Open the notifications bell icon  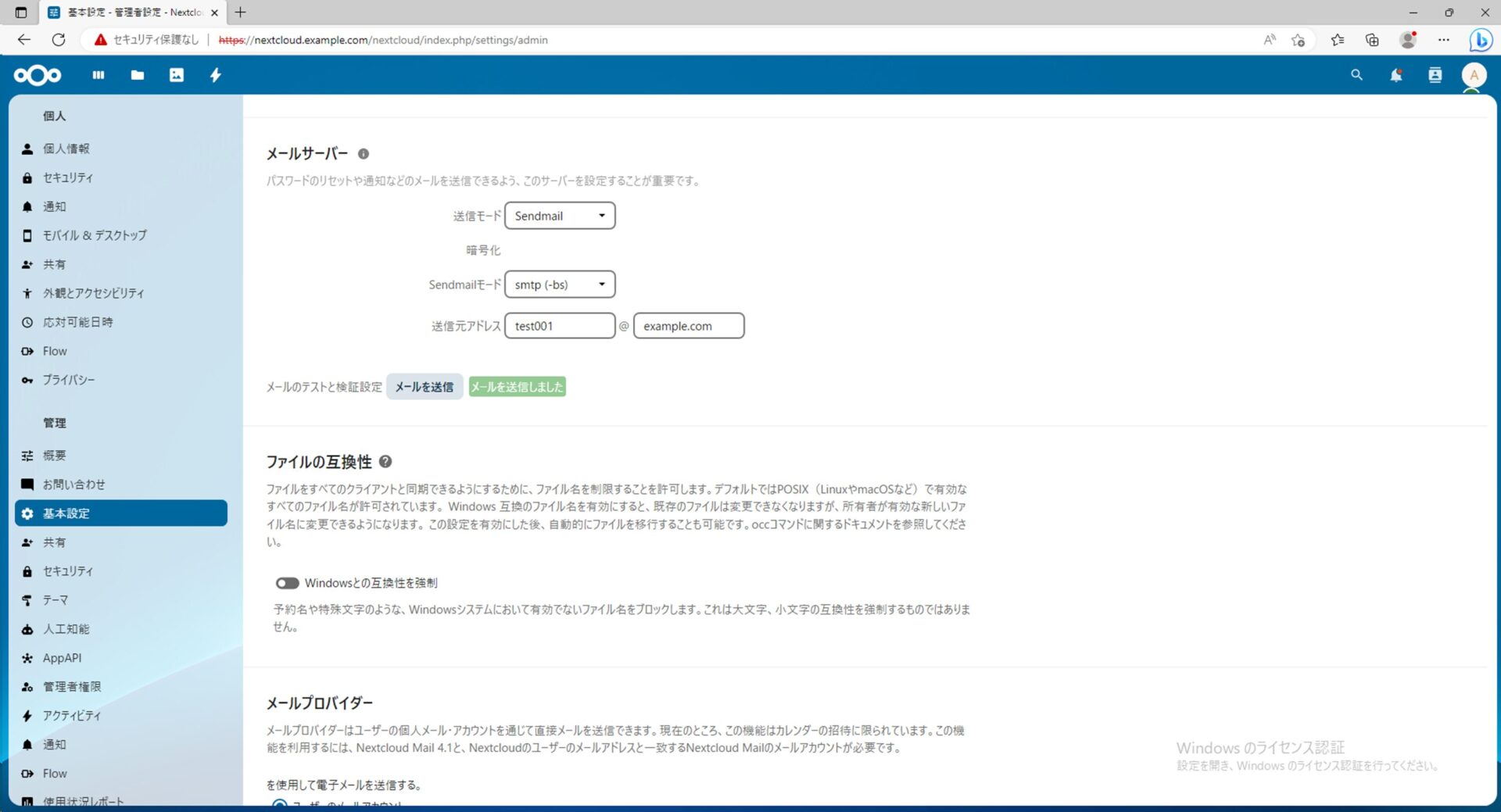pos(1395,75)
